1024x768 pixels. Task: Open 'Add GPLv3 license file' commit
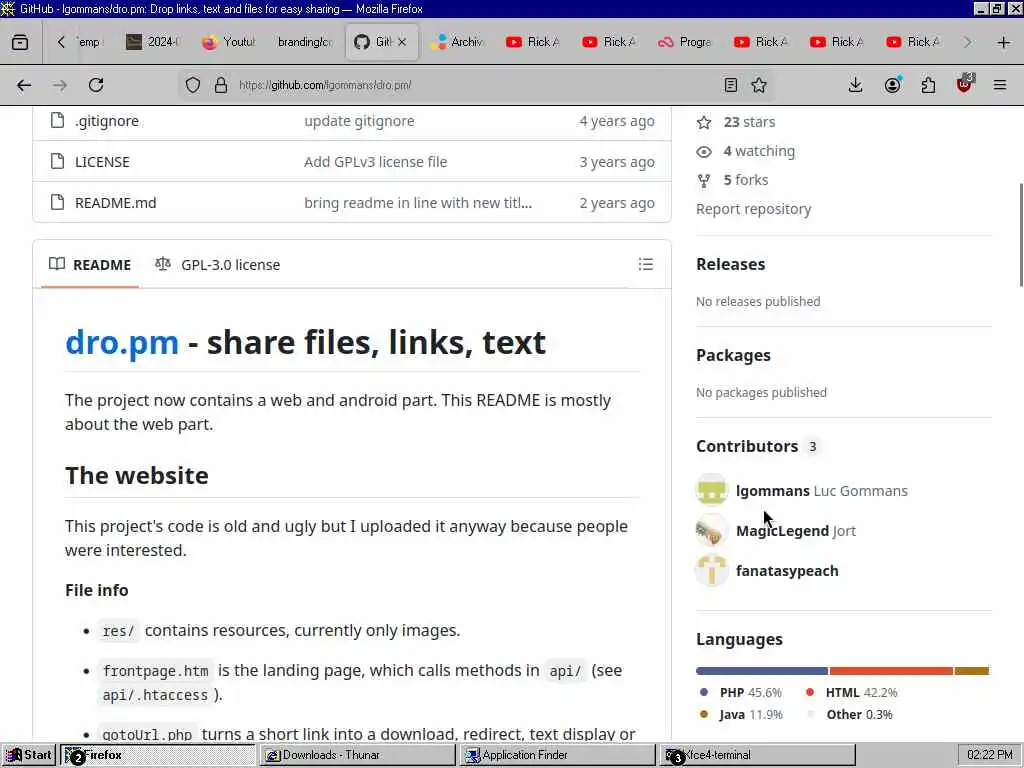click(x=376, y=162)
